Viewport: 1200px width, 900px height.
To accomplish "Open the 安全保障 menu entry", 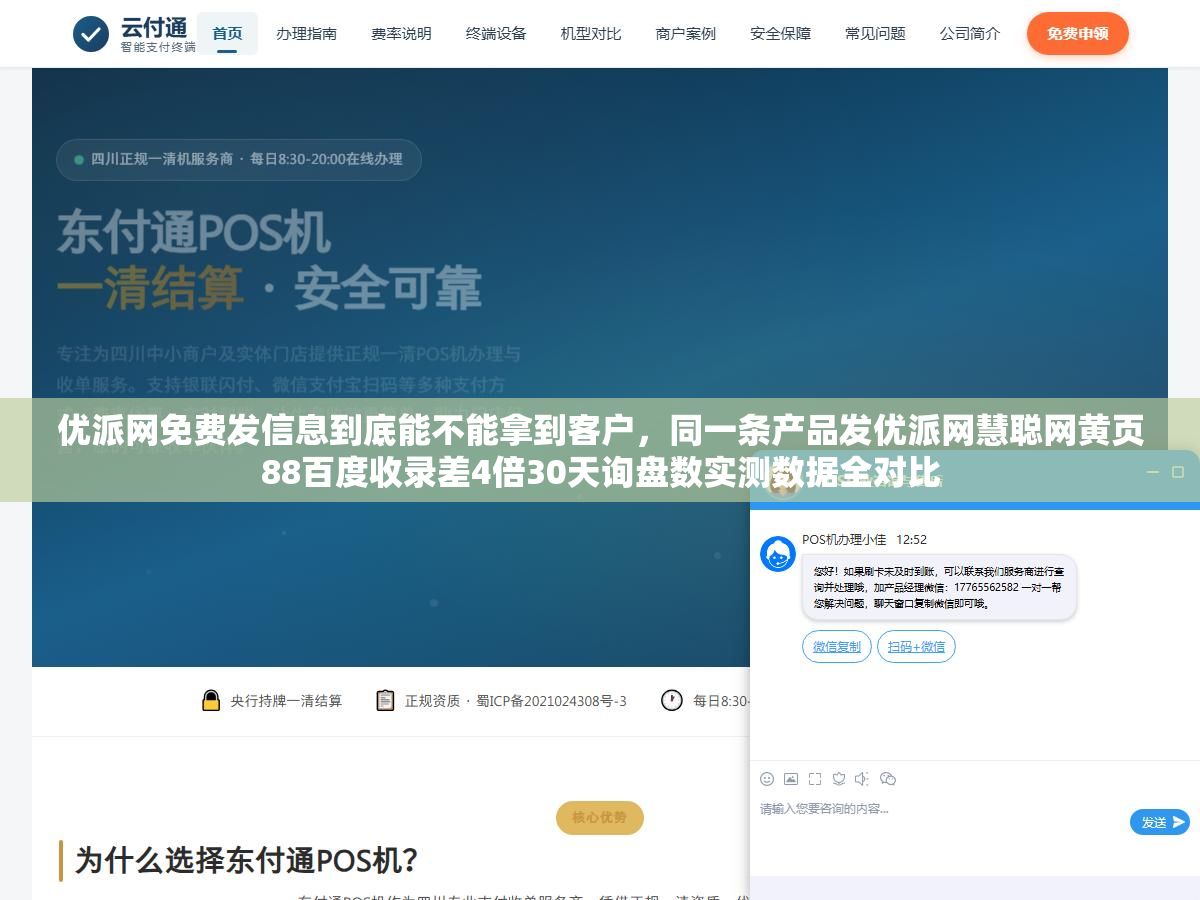I will click(x=781, y=33).
